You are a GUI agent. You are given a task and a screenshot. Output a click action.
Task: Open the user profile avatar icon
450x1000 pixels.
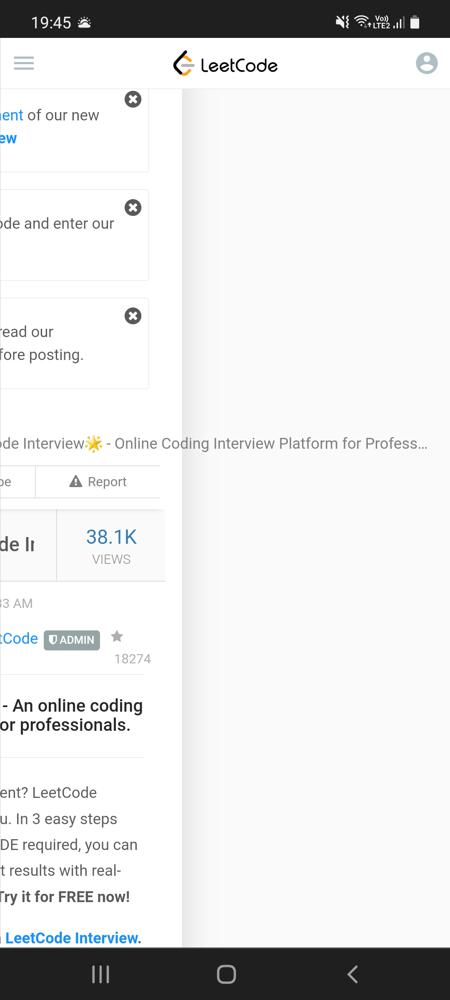pyautogui.click(x=426, y=63)
